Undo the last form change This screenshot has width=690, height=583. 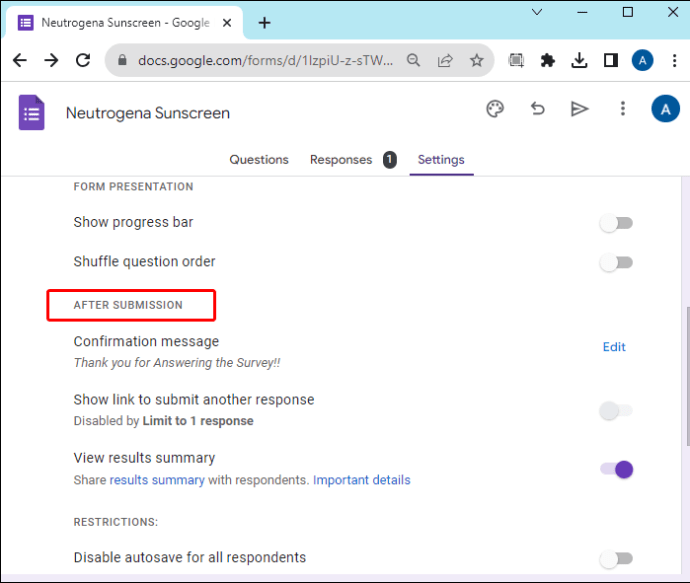click(x=537, y=109)
